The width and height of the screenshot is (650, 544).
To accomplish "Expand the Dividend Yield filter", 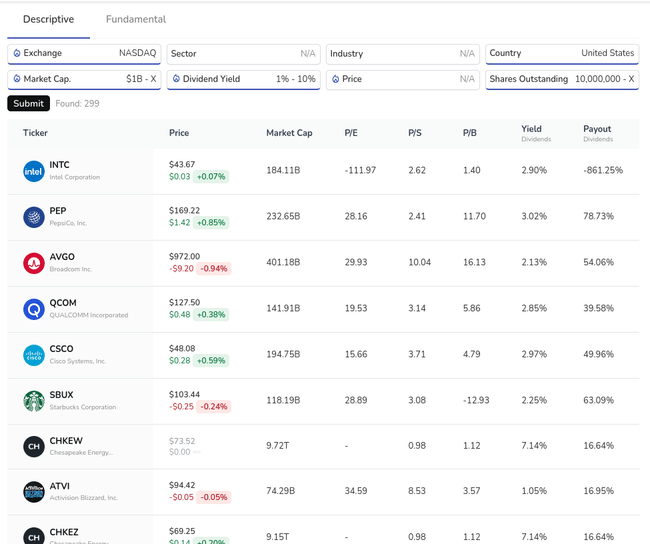I will (x=243, y=79).
